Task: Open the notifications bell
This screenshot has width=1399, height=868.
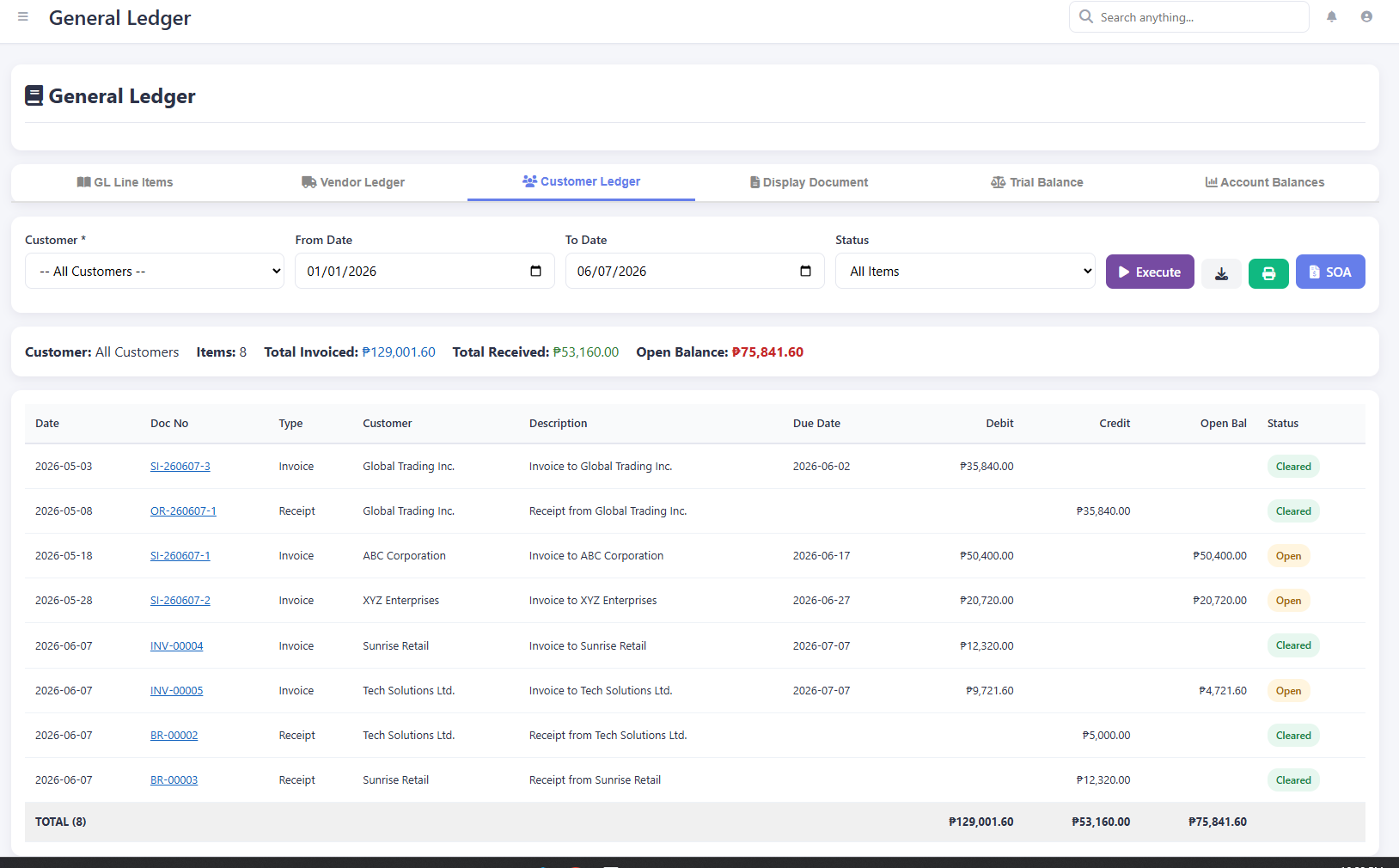Action: click(x=1331, y=16)
